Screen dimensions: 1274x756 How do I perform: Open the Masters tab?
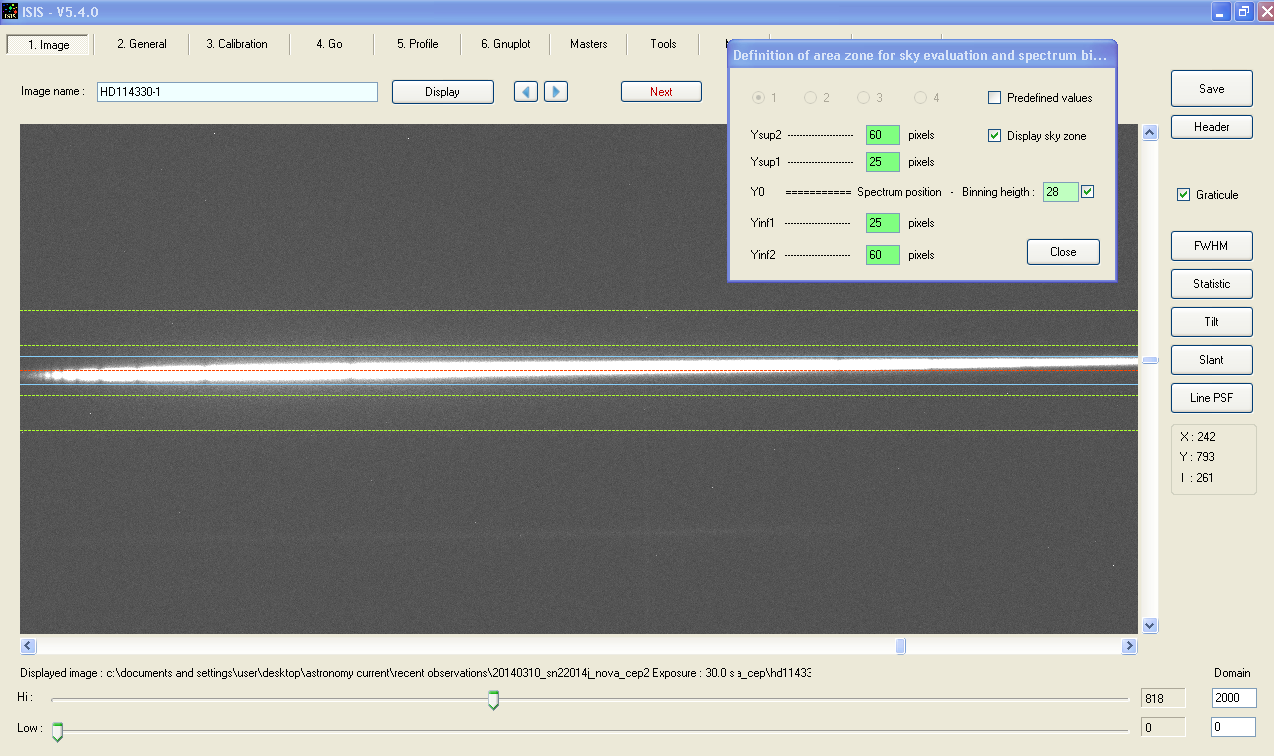click(x=588, y=44)
